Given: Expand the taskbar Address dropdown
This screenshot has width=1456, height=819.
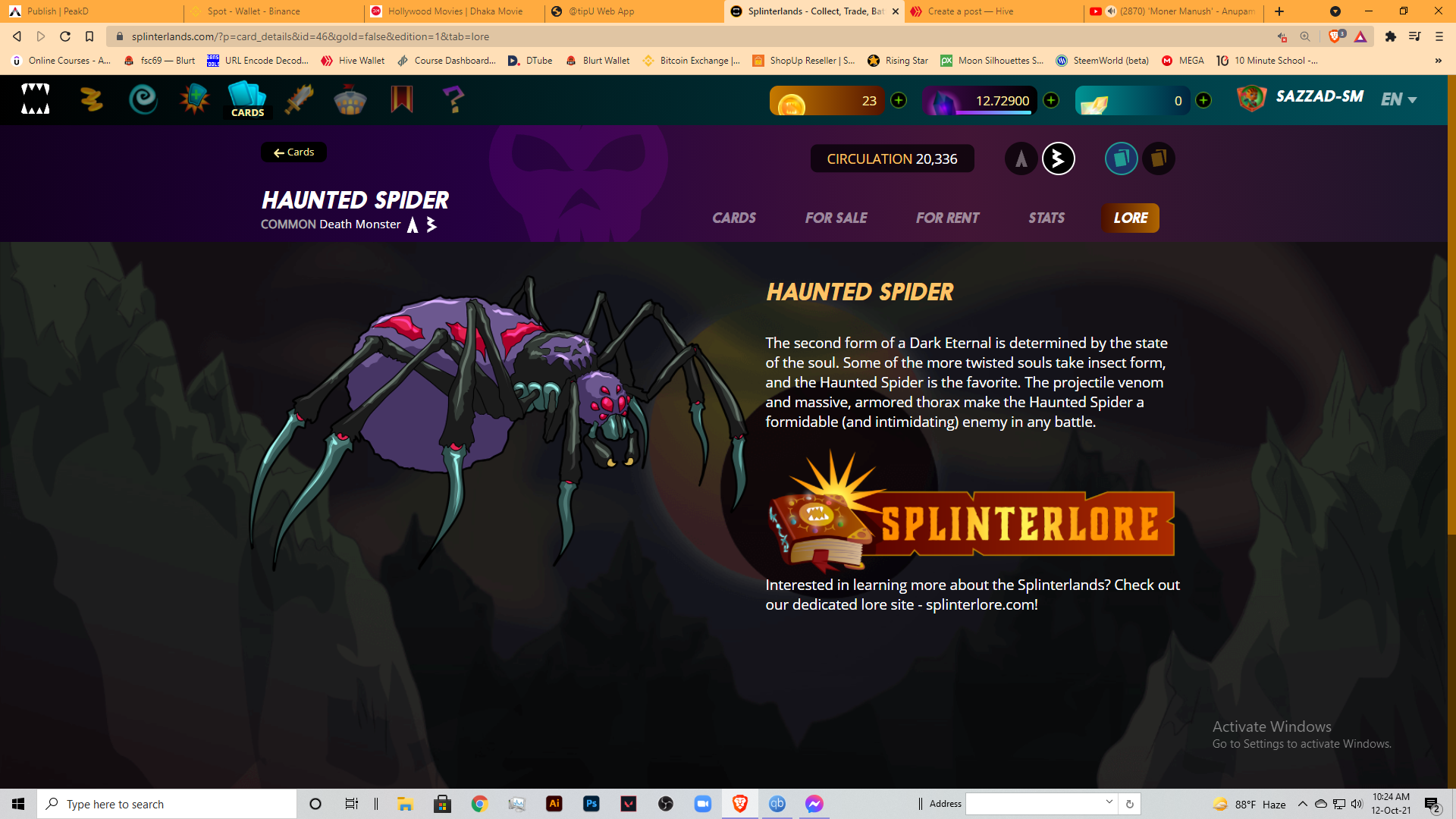Looking at the screenshot, I should click(1109, 802).
